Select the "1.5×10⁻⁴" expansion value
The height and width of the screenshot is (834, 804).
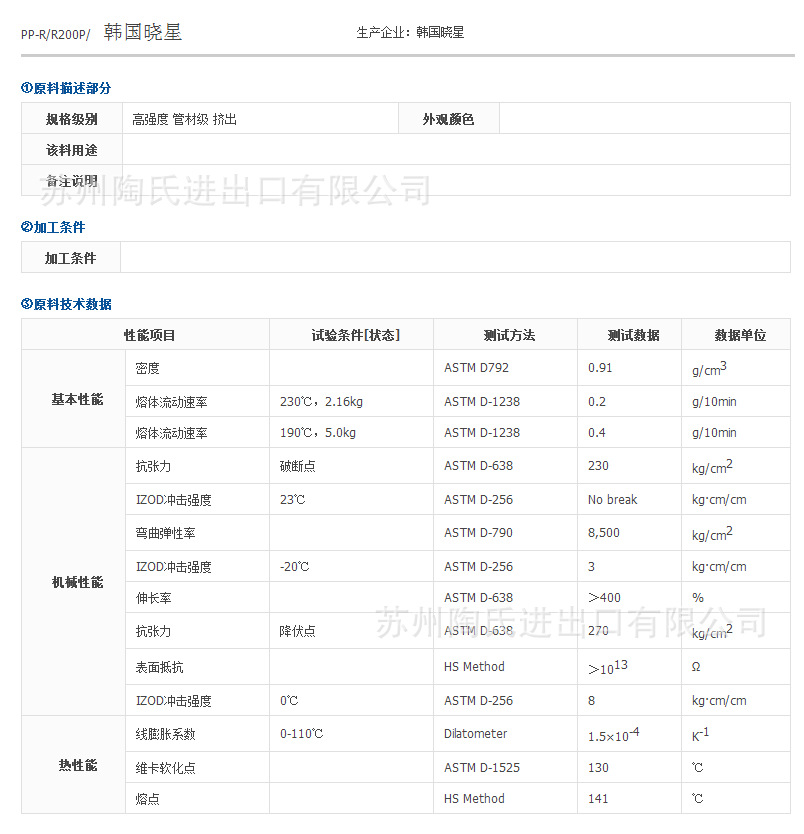tap(614, 735)
